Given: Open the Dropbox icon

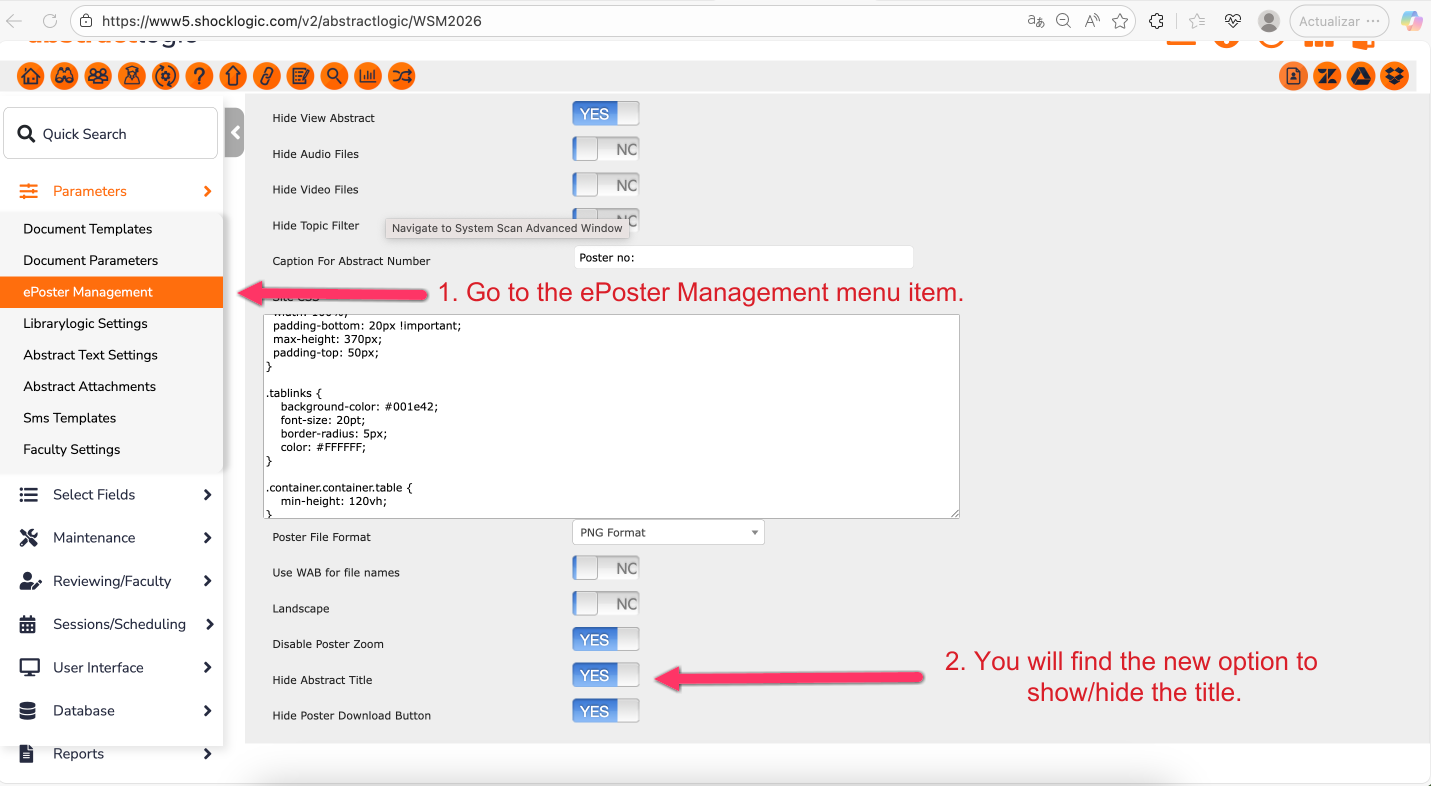Looking at the screenshot, I should pos(1395,76).
